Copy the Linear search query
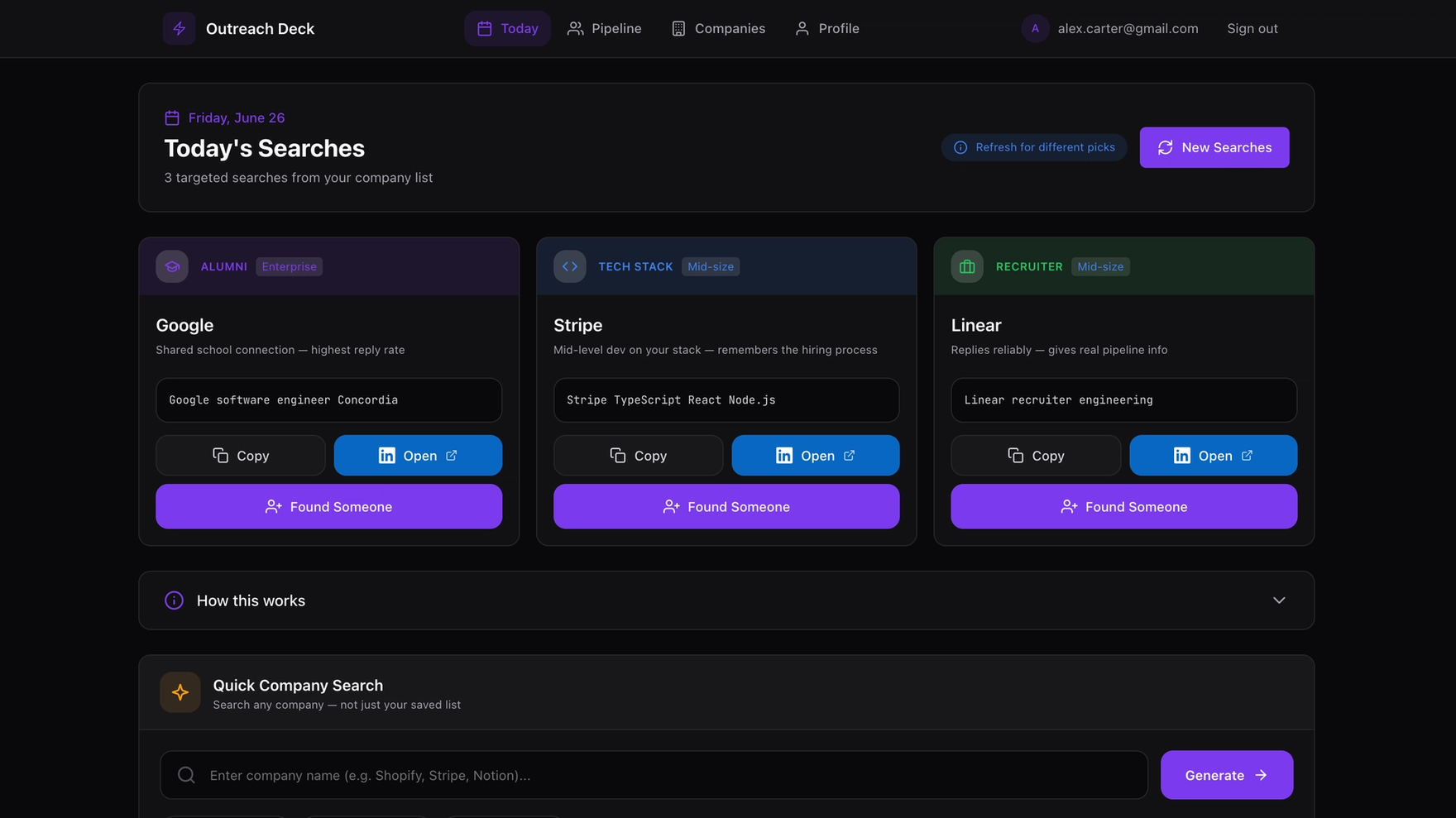This screenshot has width=1456, height=818. (x=1035, y=456)
